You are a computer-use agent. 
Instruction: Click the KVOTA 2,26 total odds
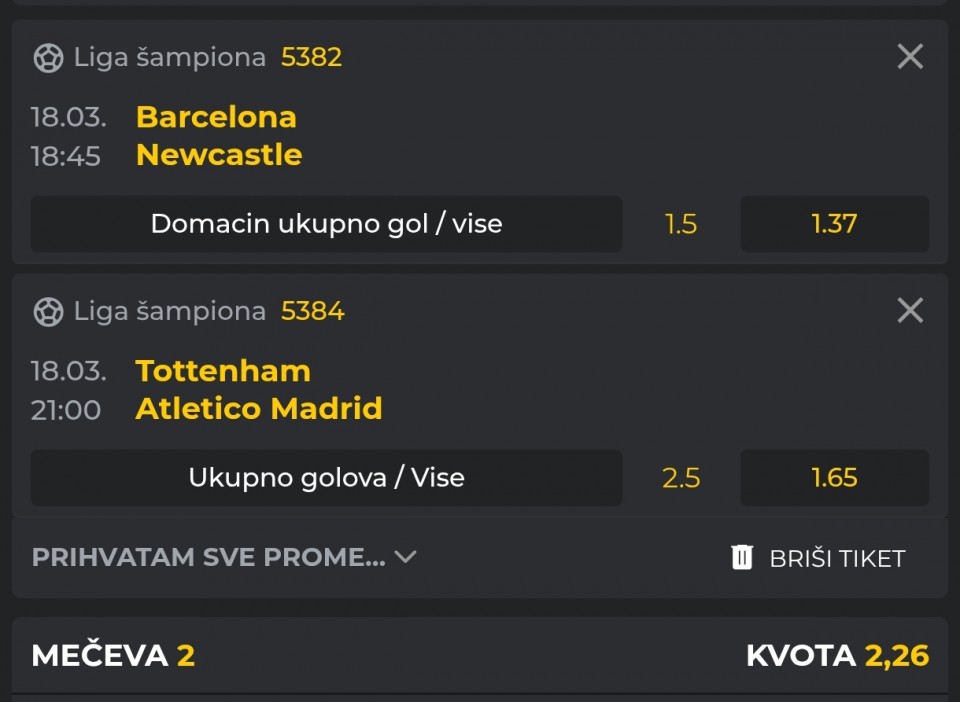(837, 655)
